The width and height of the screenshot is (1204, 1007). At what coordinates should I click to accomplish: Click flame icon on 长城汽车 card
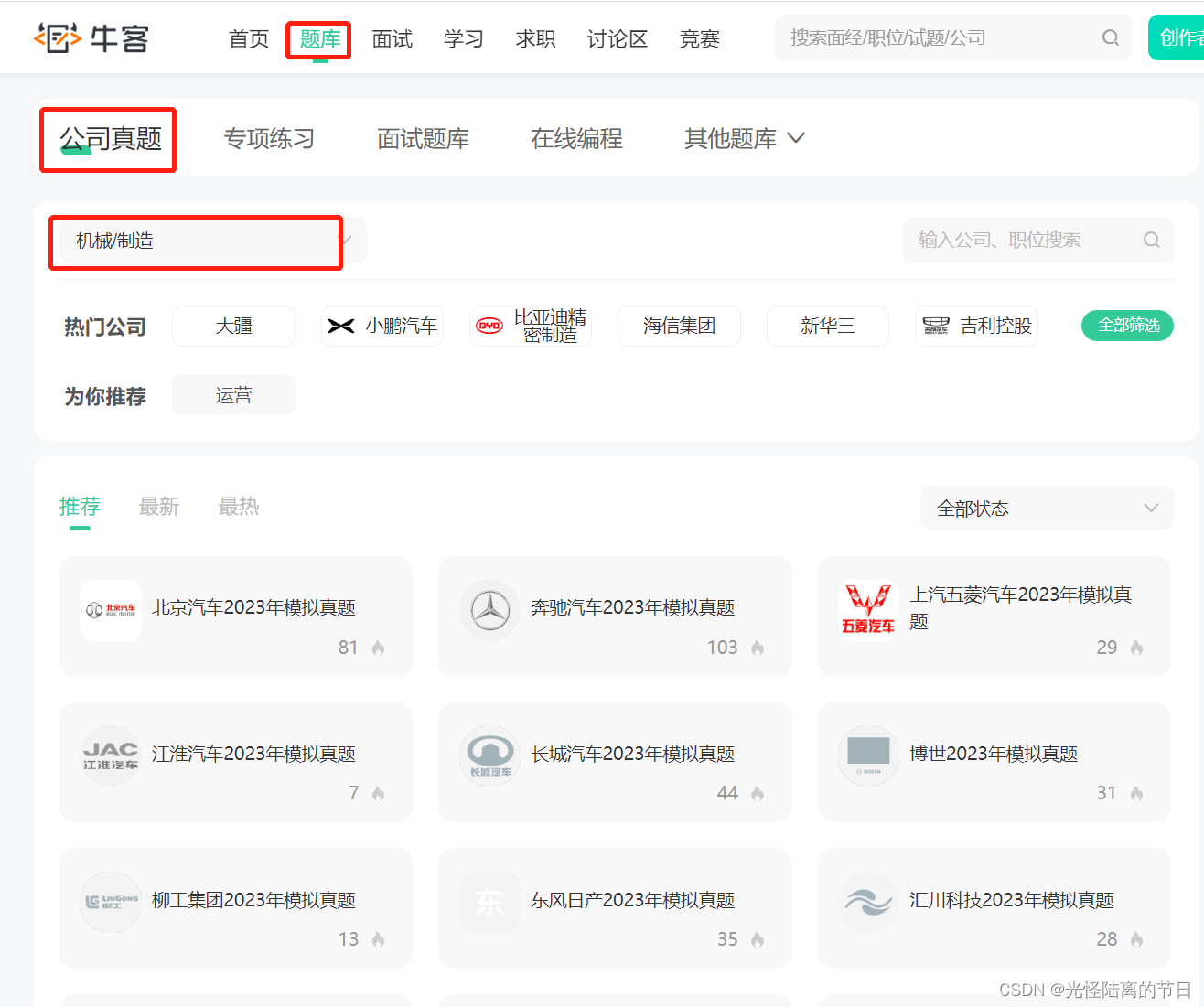click(x=758, y=793)
